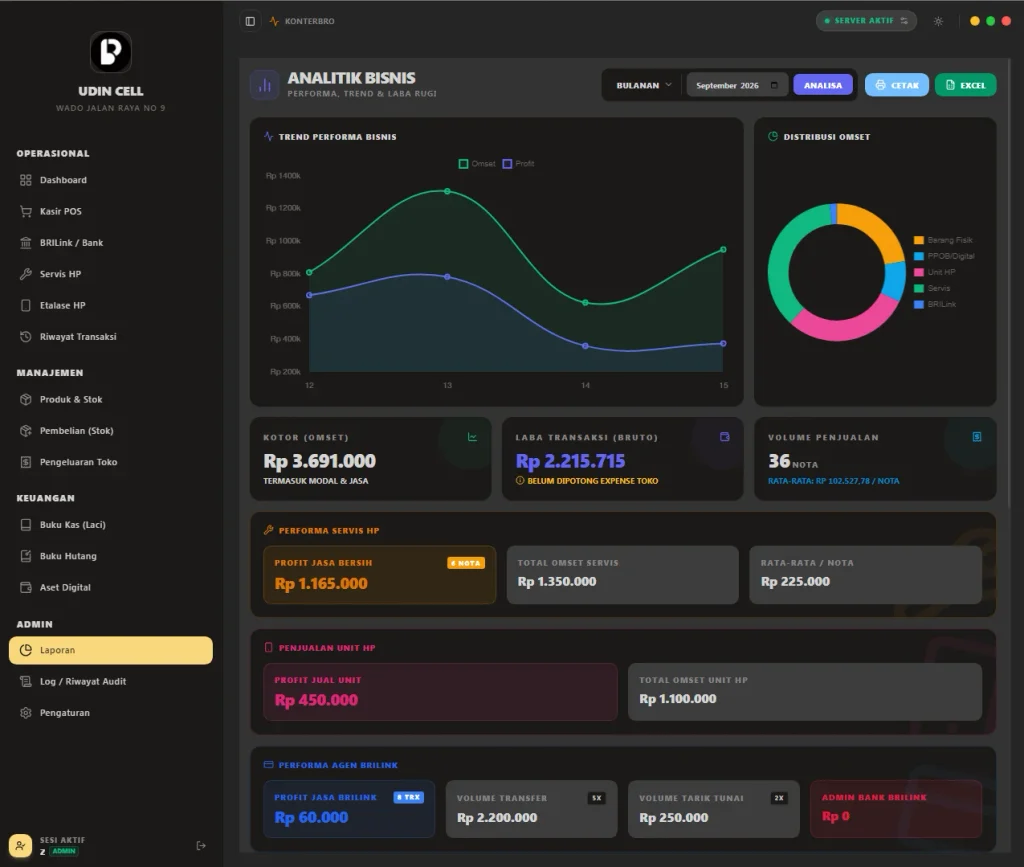Click the Profit Jasa Bersih card
This screenshot has width=1024, height=867.
379,575
